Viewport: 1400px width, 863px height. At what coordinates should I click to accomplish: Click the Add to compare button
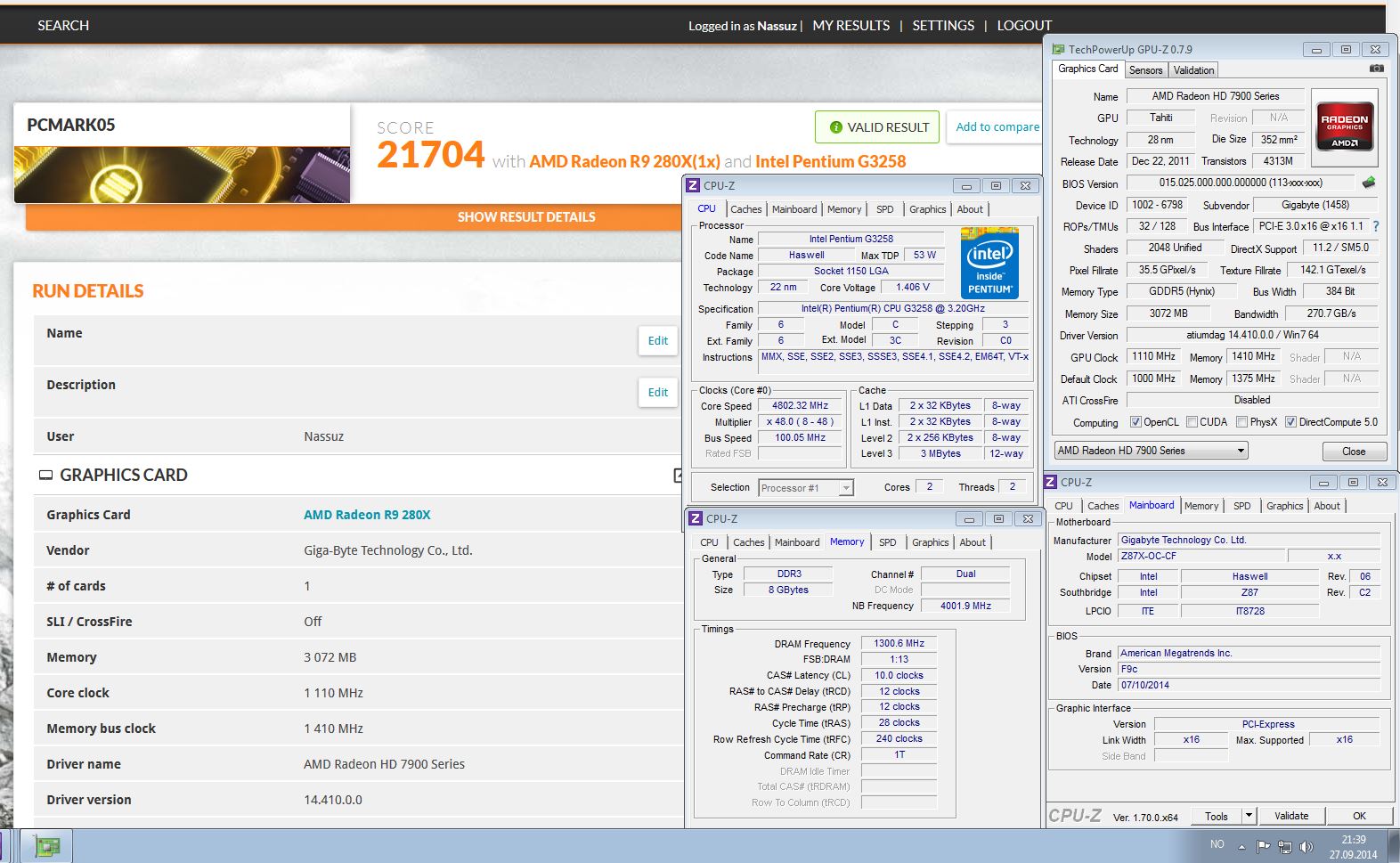tap(997, 126)
